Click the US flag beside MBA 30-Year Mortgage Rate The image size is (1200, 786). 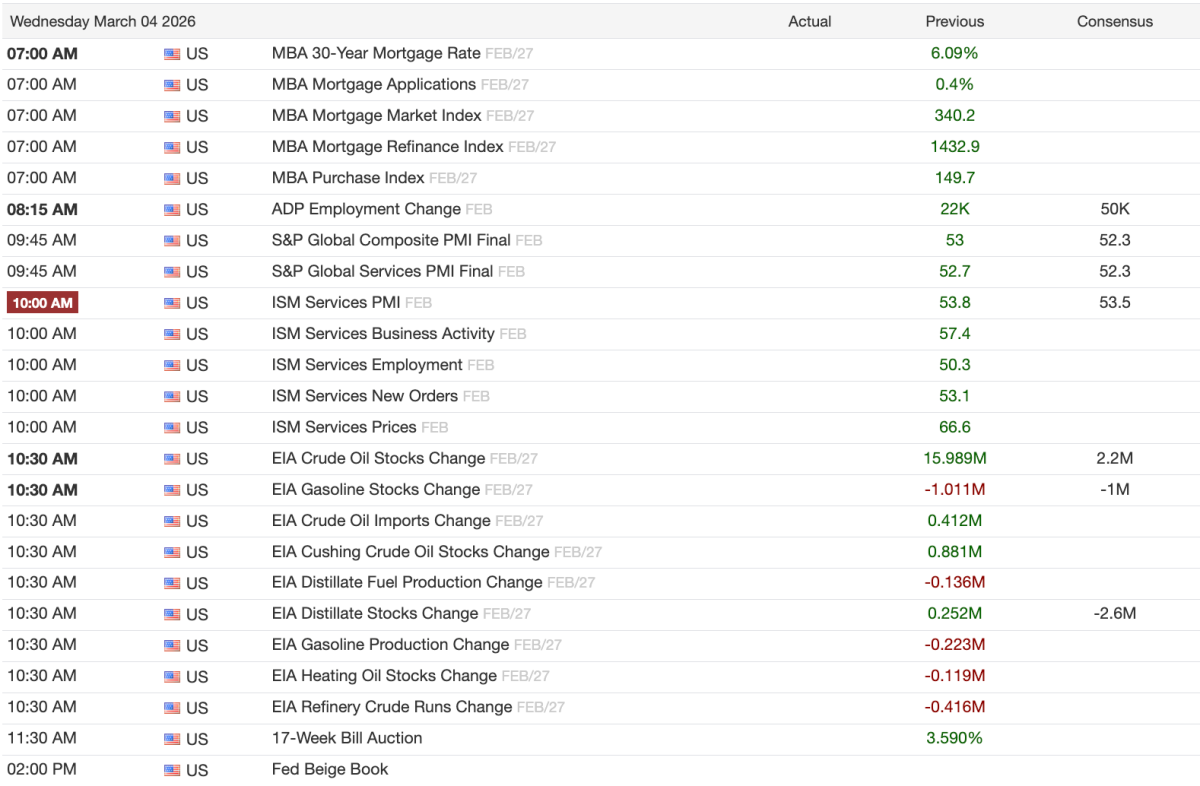click(x=172, y=54)
